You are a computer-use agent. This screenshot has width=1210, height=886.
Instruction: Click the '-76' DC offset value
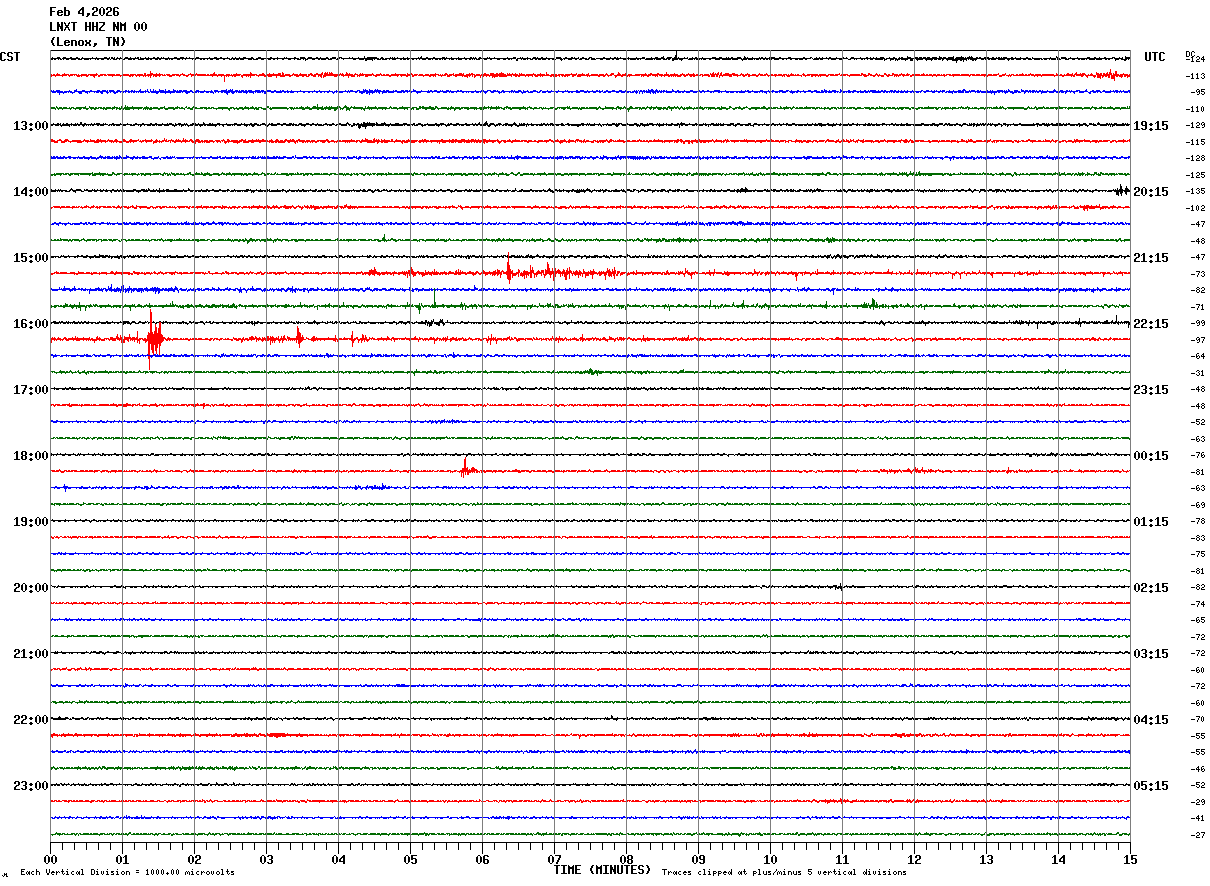[x=1197, y=455]
